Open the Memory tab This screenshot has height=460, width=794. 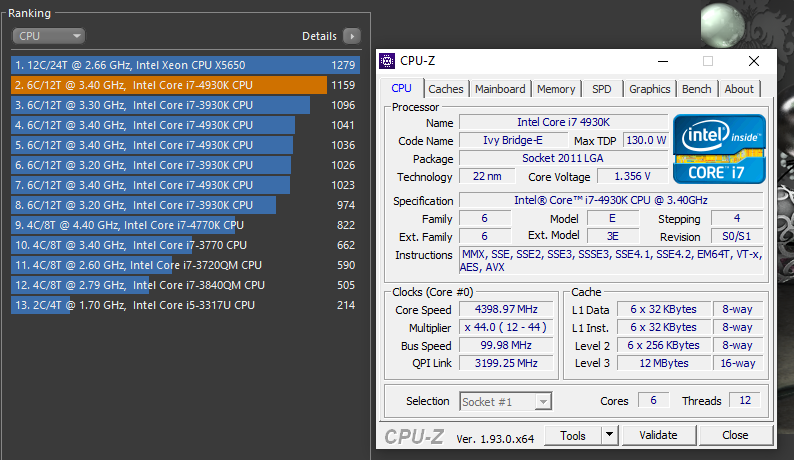556,89
